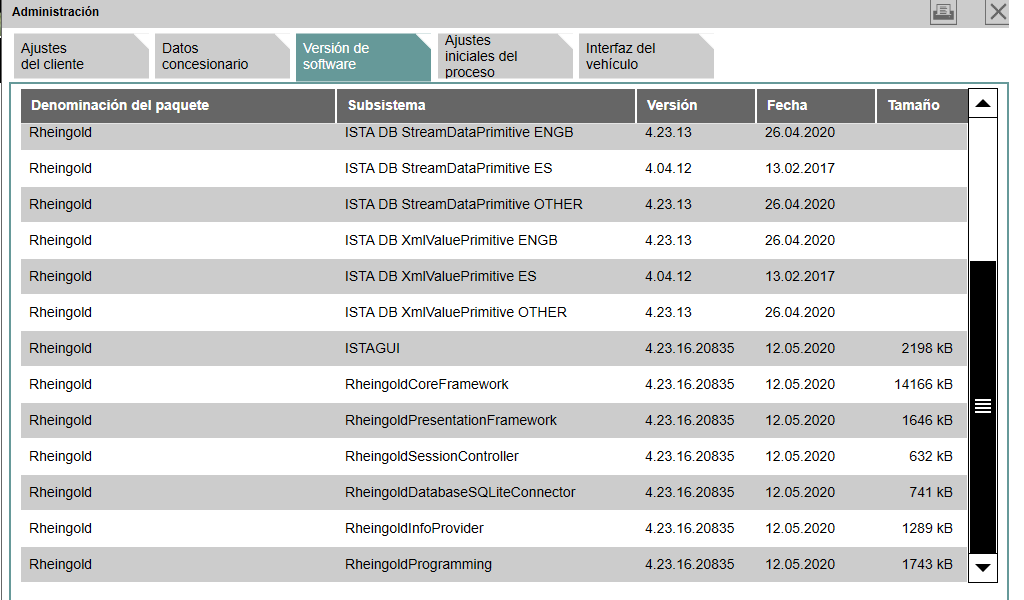
Task: Go to Interfaz del vehículo tab
Action: point(647,56)
